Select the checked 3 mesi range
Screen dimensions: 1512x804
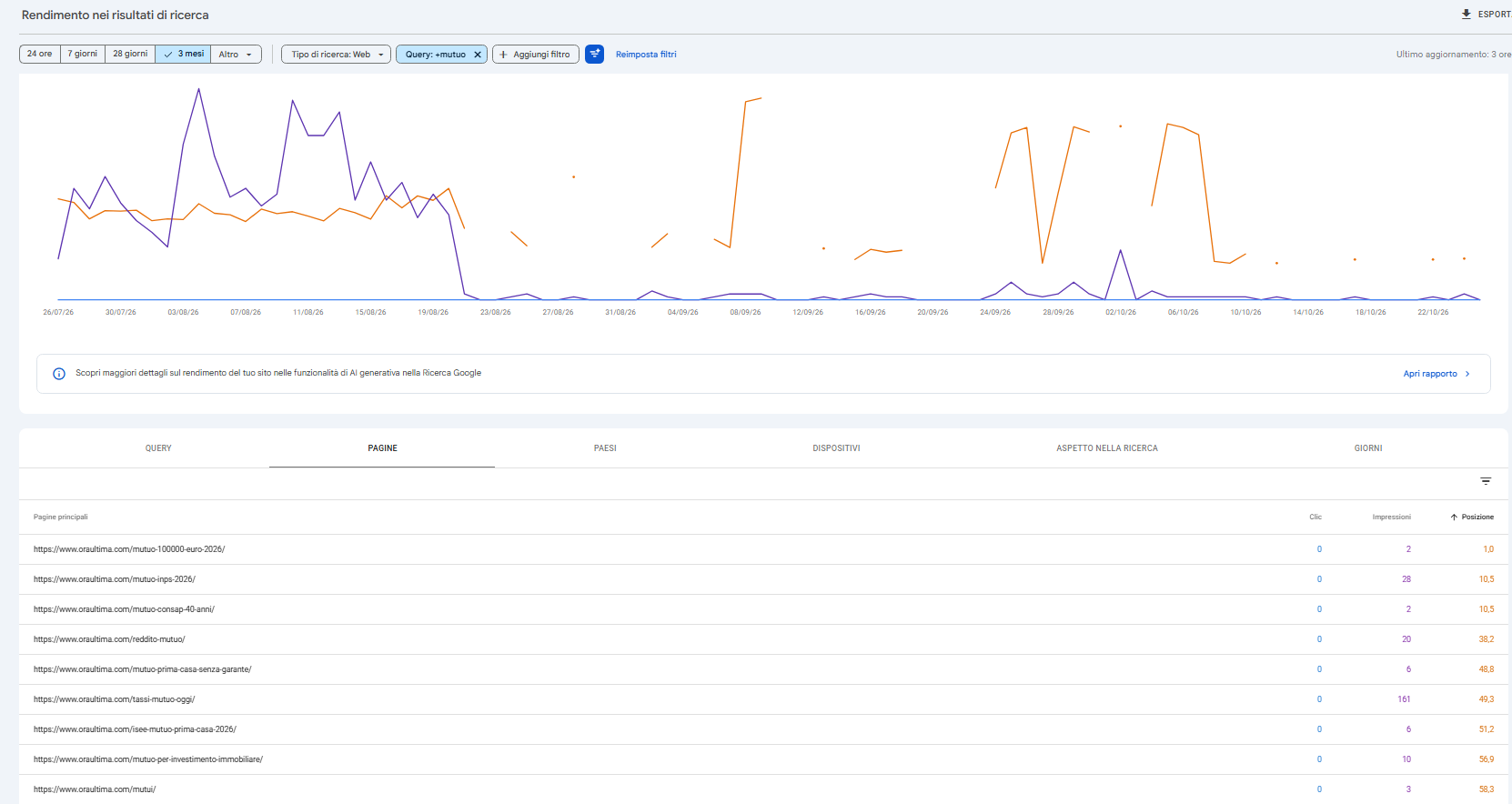pyautogui.click(x=183, y=54)
